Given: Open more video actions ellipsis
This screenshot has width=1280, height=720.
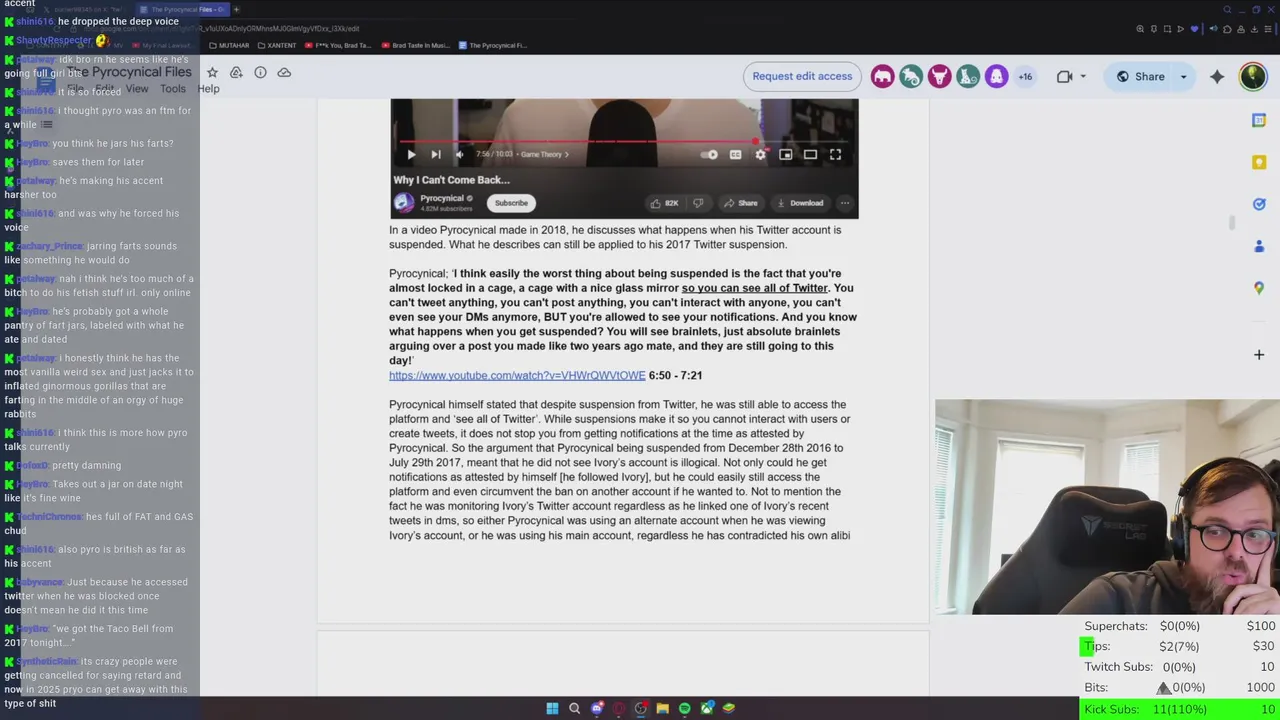Looking at the screenshot, I should (844, 203).
